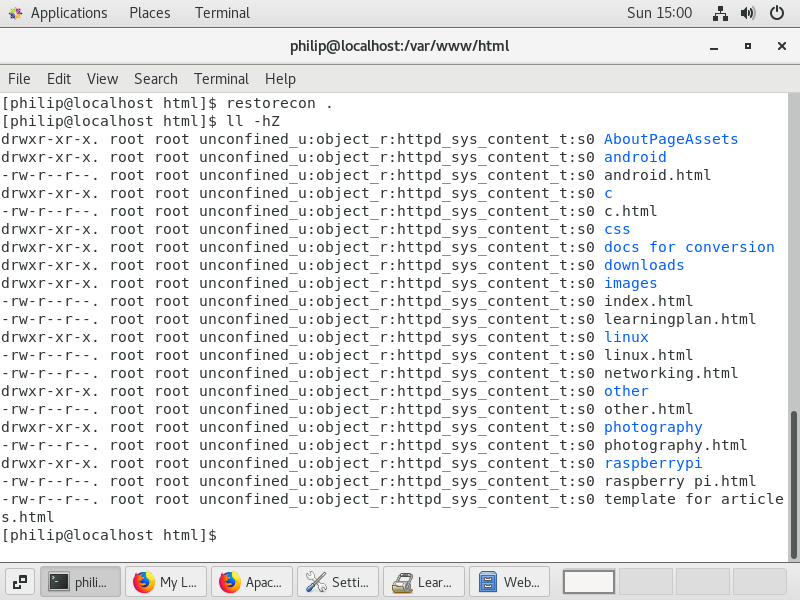Select the second workspace in switcher

(645, 582)
